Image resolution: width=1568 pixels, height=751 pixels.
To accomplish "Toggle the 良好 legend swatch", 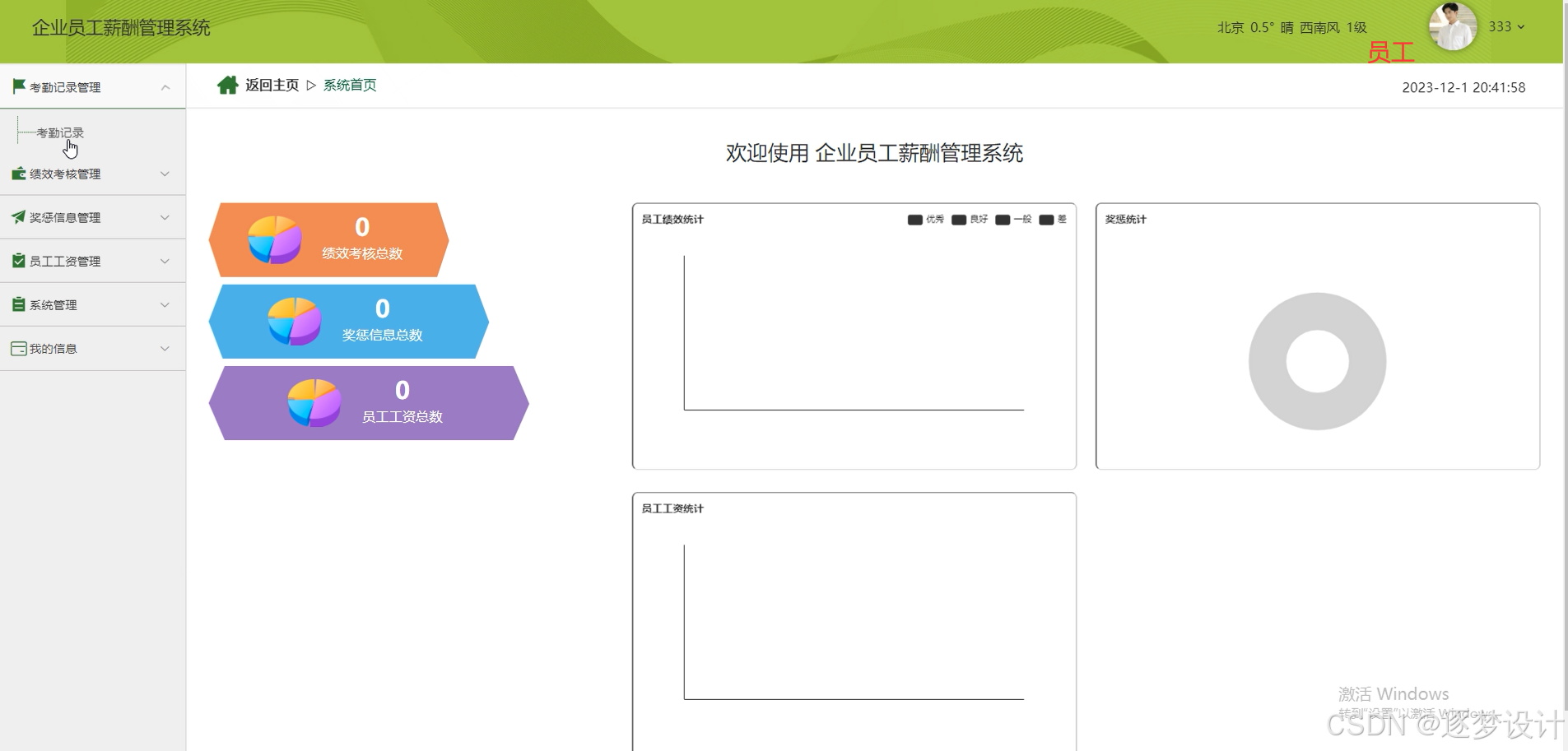I will pos(958,220).
